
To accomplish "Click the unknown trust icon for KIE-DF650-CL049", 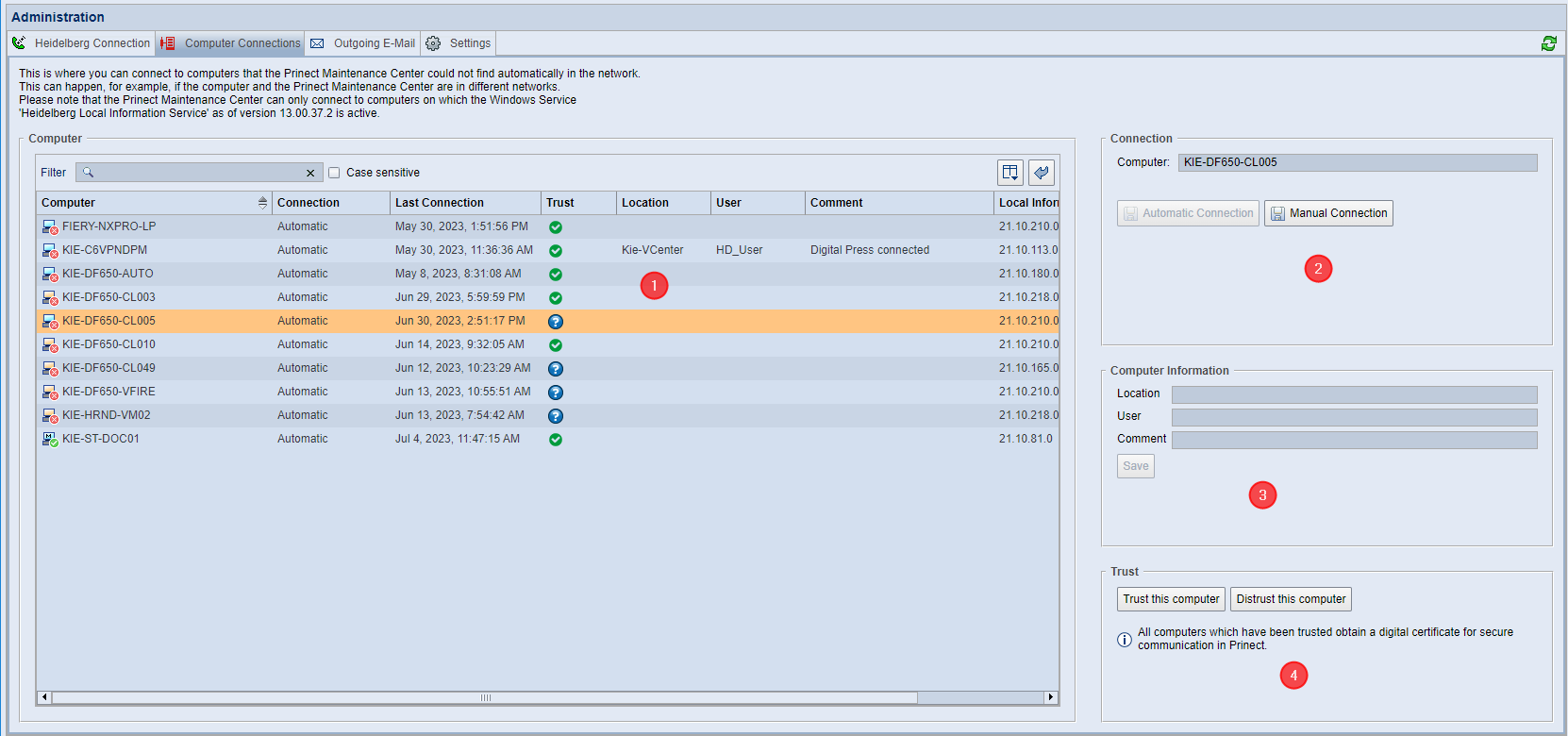I will click(x=556, y=369).
